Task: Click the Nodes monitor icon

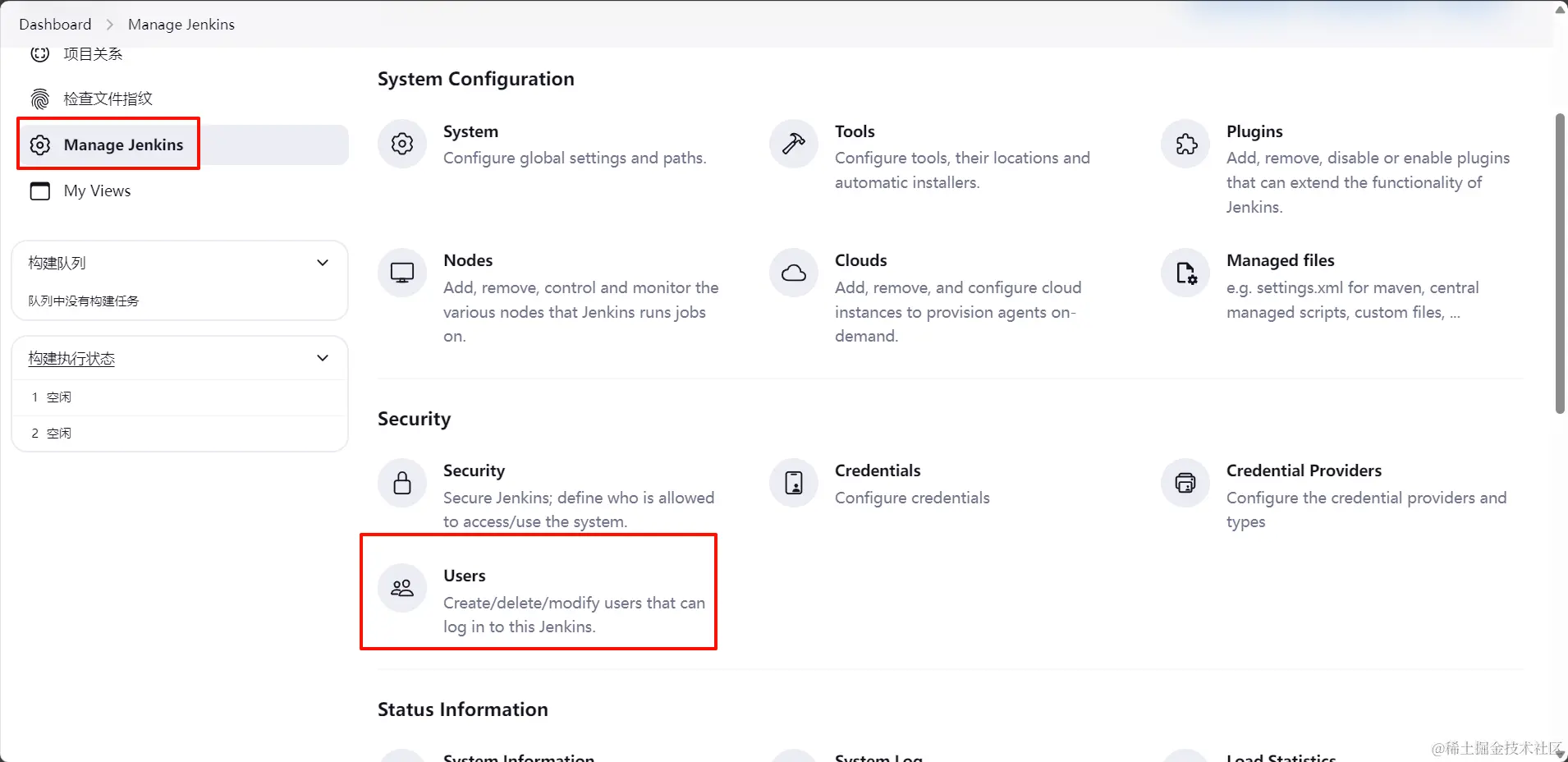Action: (x=402, y=273)
